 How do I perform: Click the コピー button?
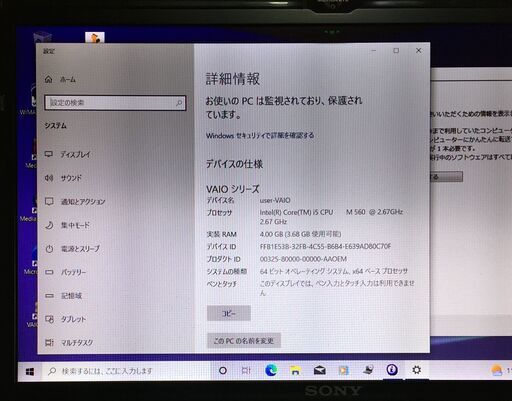coord(229,313)
